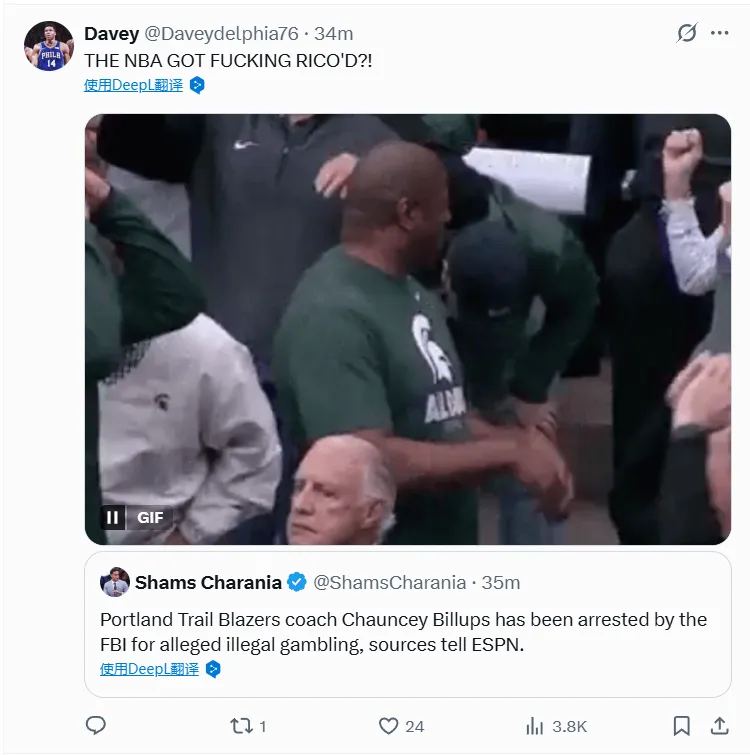Screen dimensions: 750x755
Task: Click the Grok icon on the tweet
Action: (686, 33)
